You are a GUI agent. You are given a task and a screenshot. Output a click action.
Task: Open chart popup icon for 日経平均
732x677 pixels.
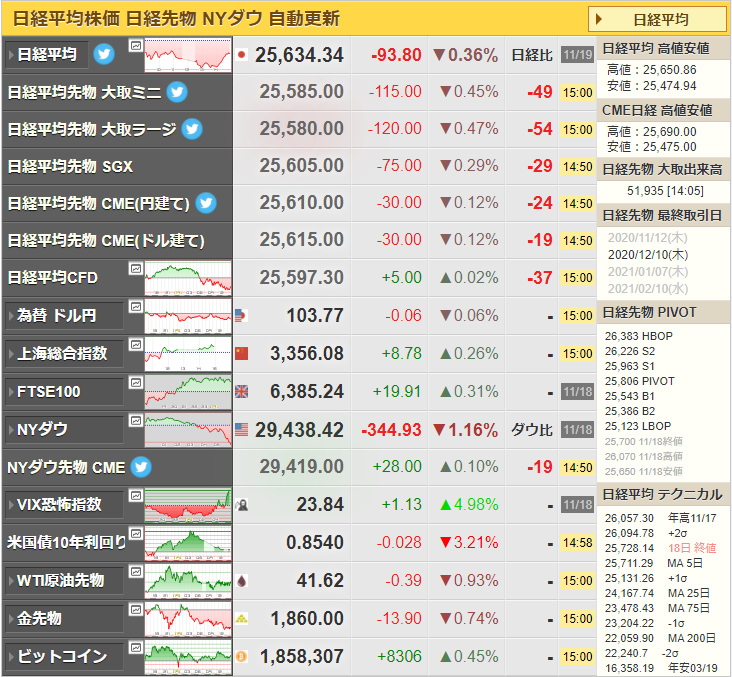[135, 45]
